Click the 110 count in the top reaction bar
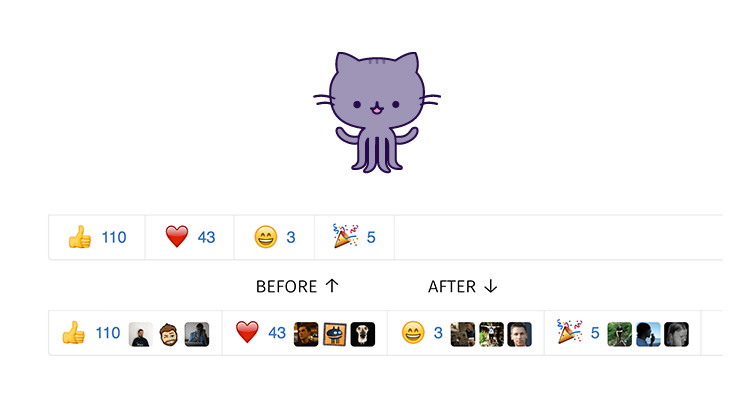The height and width of the screenshot is (420, 750). pos(114,237)
